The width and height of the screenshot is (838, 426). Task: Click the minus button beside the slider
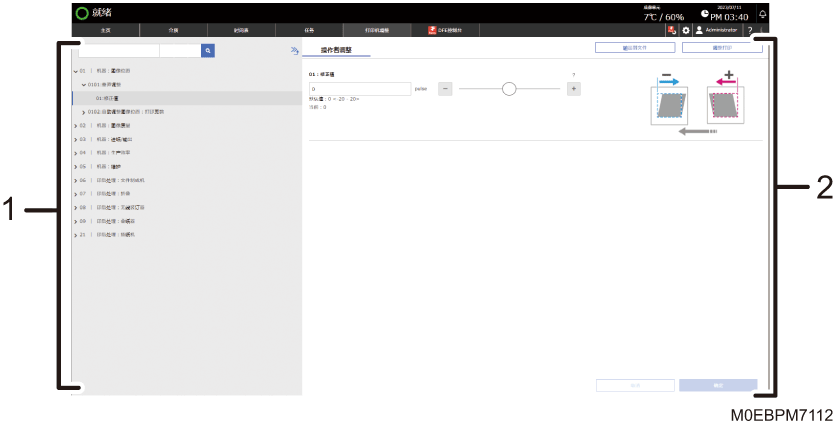click(445, 89)
